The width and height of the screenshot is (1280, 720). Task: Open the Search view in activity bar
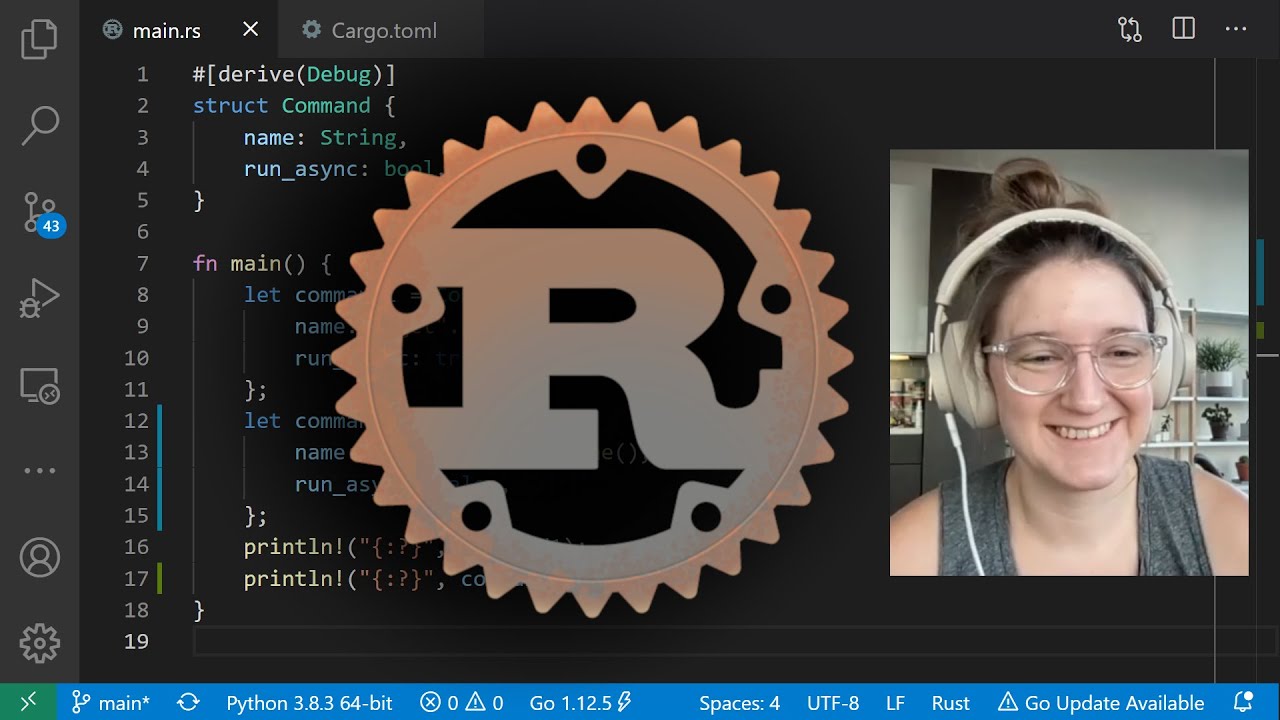[x=40, y=124]
